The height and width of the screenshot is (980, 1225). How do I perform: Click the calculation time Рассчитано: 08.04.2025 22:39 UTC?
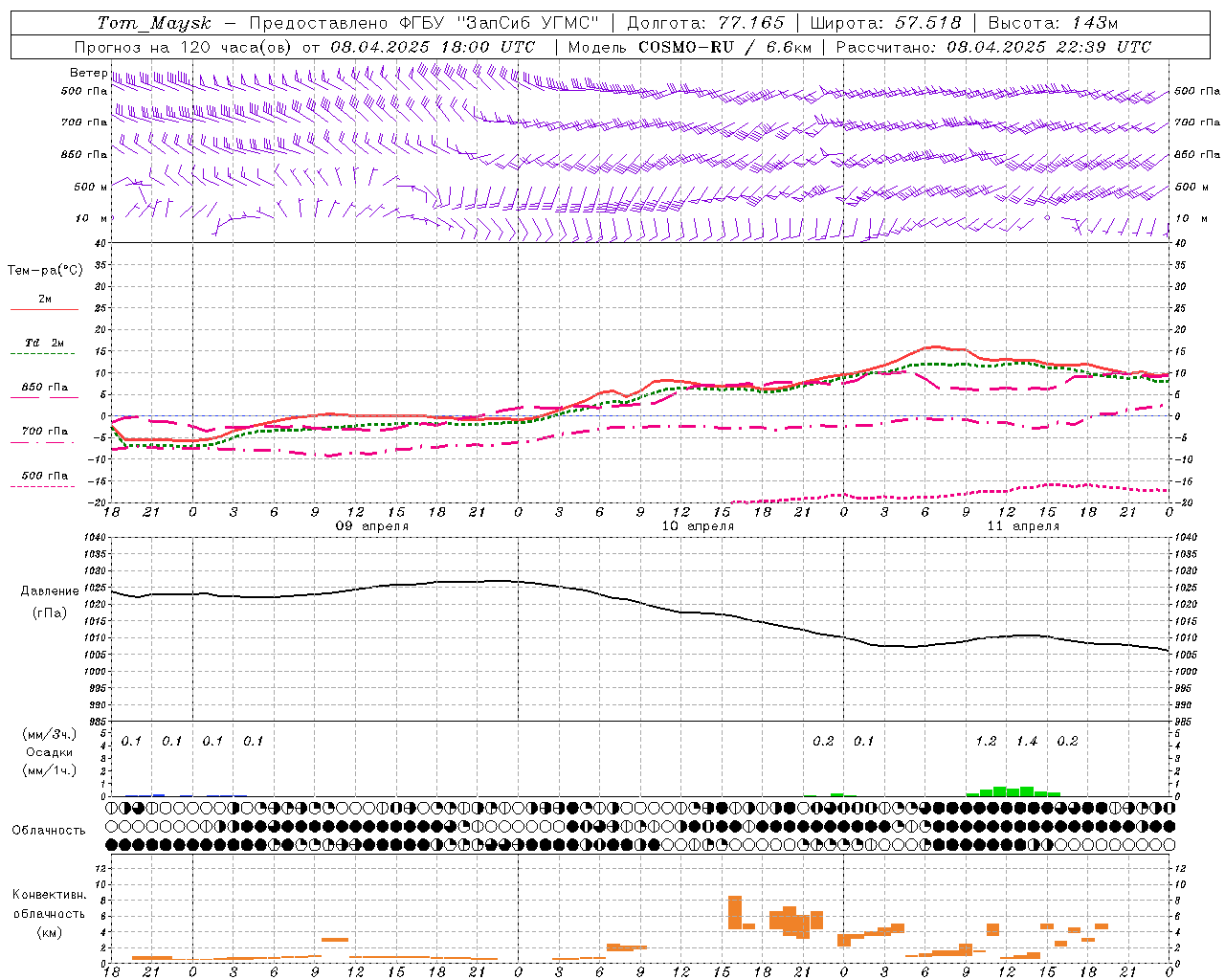coord(993,47)
